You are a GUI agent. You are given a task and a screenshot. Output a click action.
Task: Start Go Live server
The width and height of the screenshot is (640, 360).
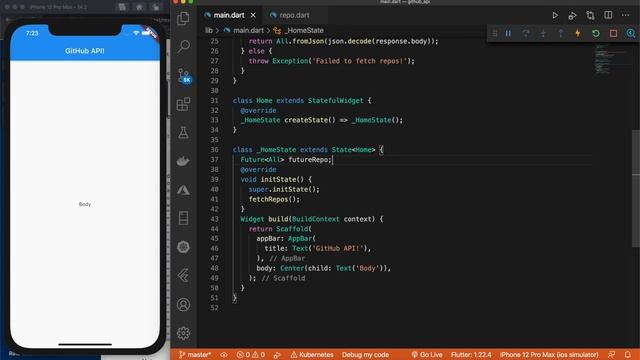tap(427, 355)
